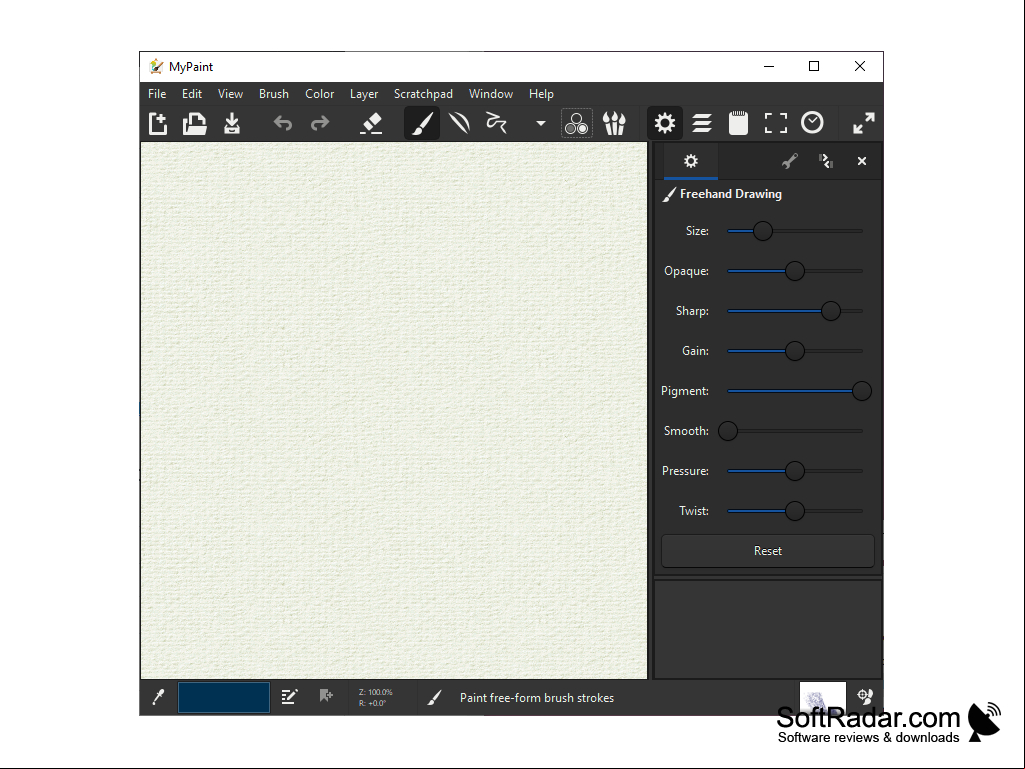
Task: Close the tool options panel
Action: coord(862,161)
